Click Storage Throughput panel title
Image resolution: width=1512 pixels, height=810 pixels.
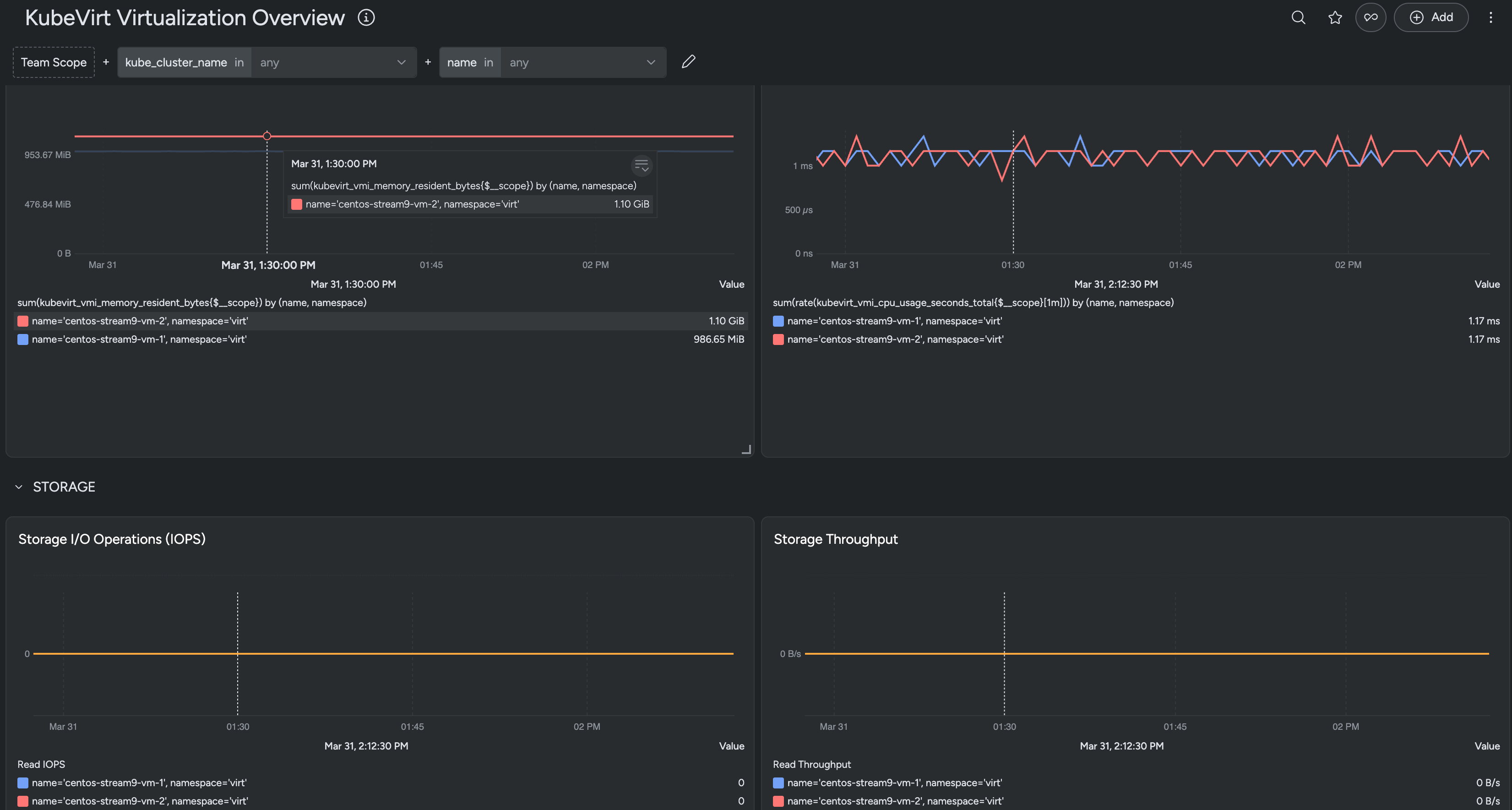coord(836,539)
